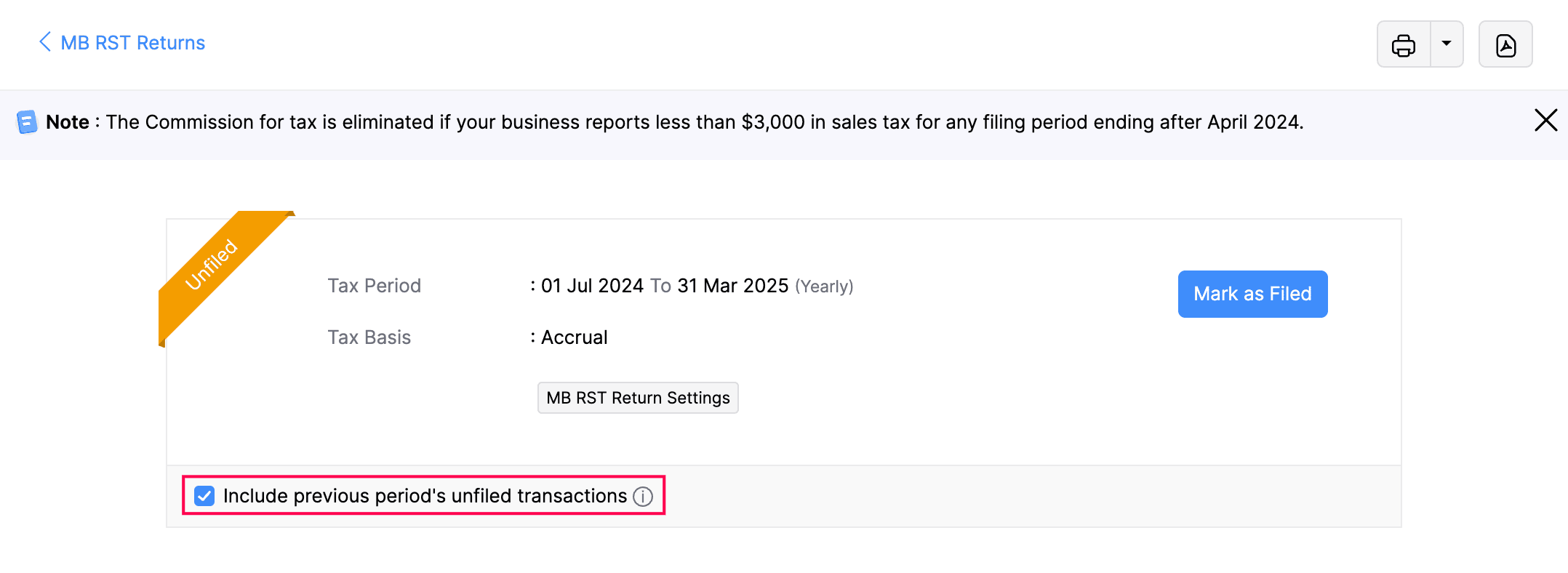Click the (Yearly) frequency text
The height and width of the screenshot is (573, 1568).
(824, 286)
